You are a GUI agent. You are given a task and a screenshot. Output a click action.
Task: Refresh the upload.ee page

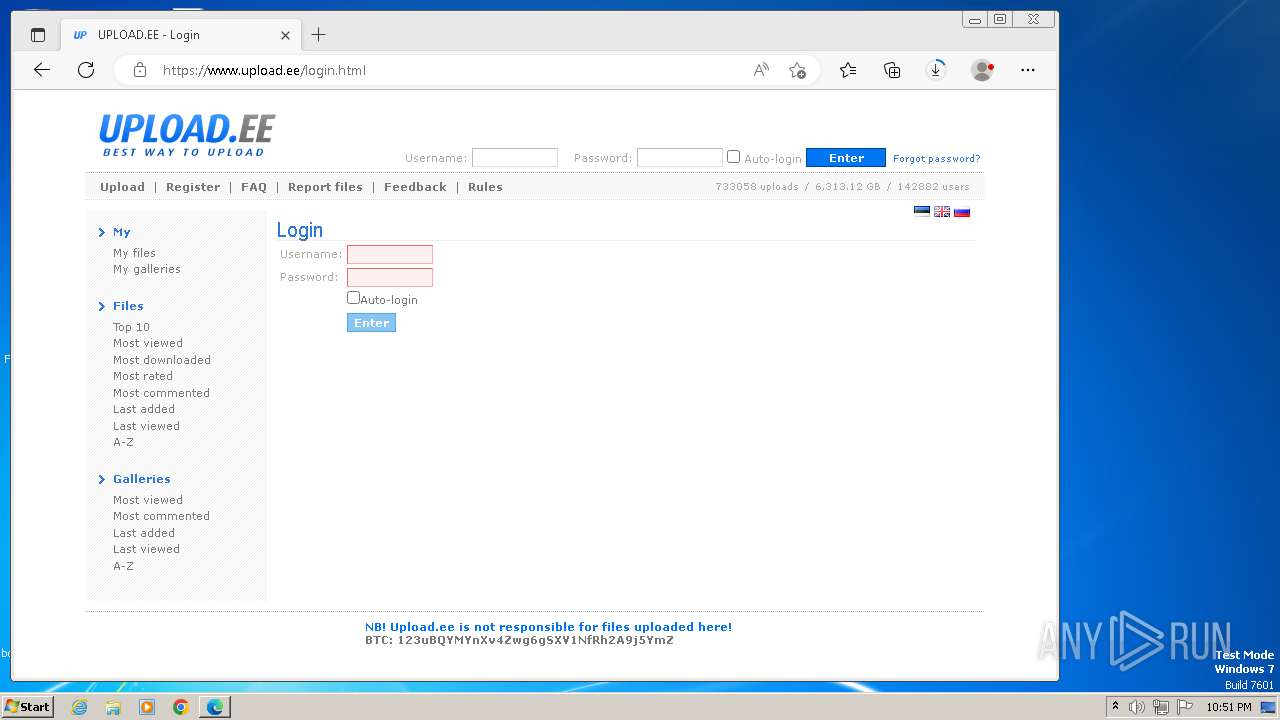click(x=86, y=70)
